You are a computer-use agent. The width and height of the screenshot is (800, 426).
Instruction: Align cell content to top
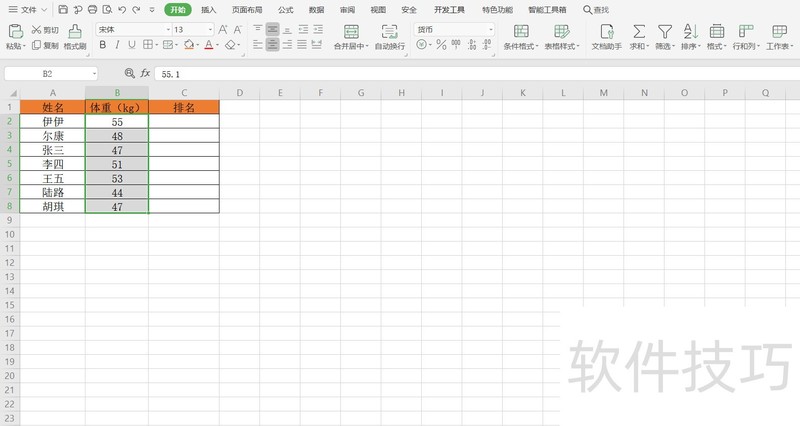[x=258, y=29]
